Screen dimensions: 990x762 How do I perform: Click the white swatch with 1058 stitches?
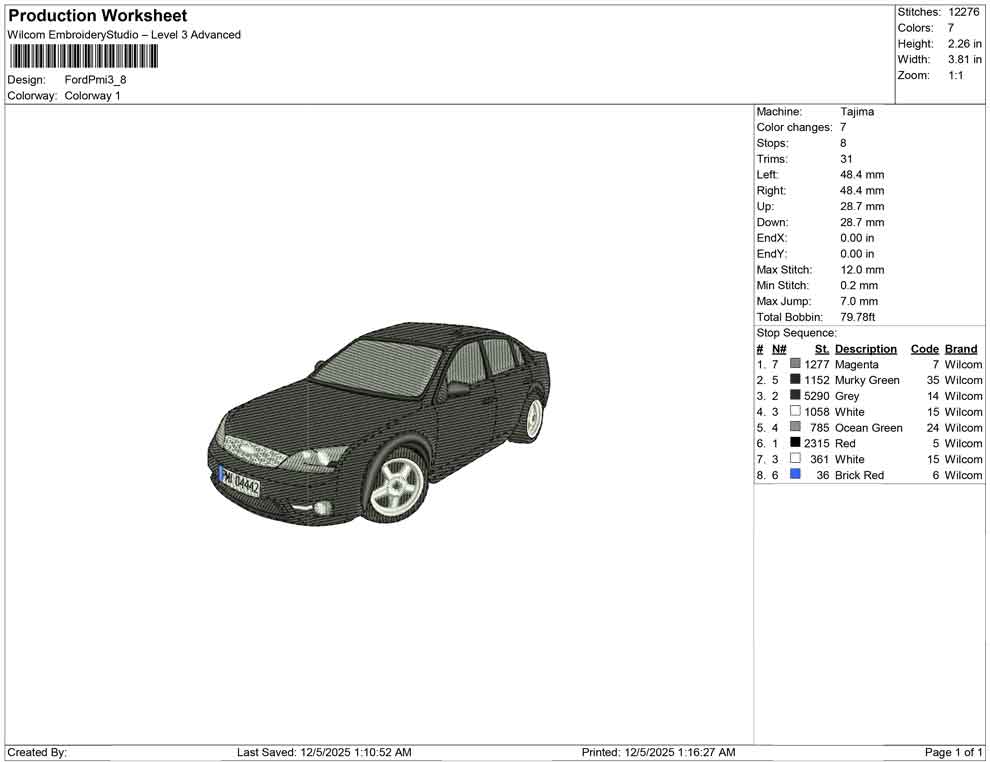tap(795, 411)
